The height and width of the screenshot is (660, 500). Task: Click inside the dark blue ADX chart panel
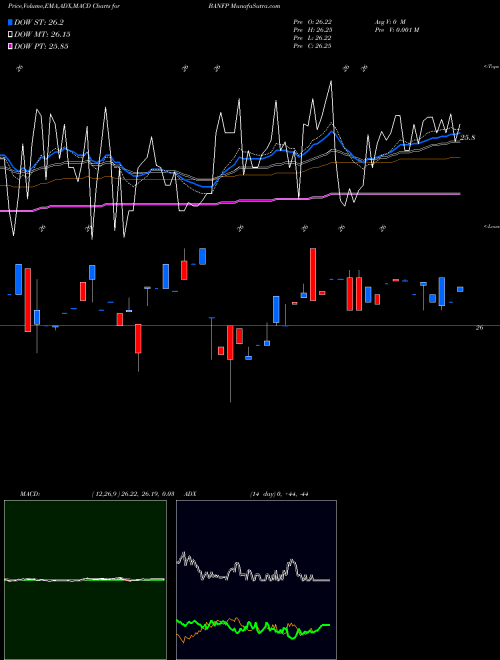(x=256, y=580)
